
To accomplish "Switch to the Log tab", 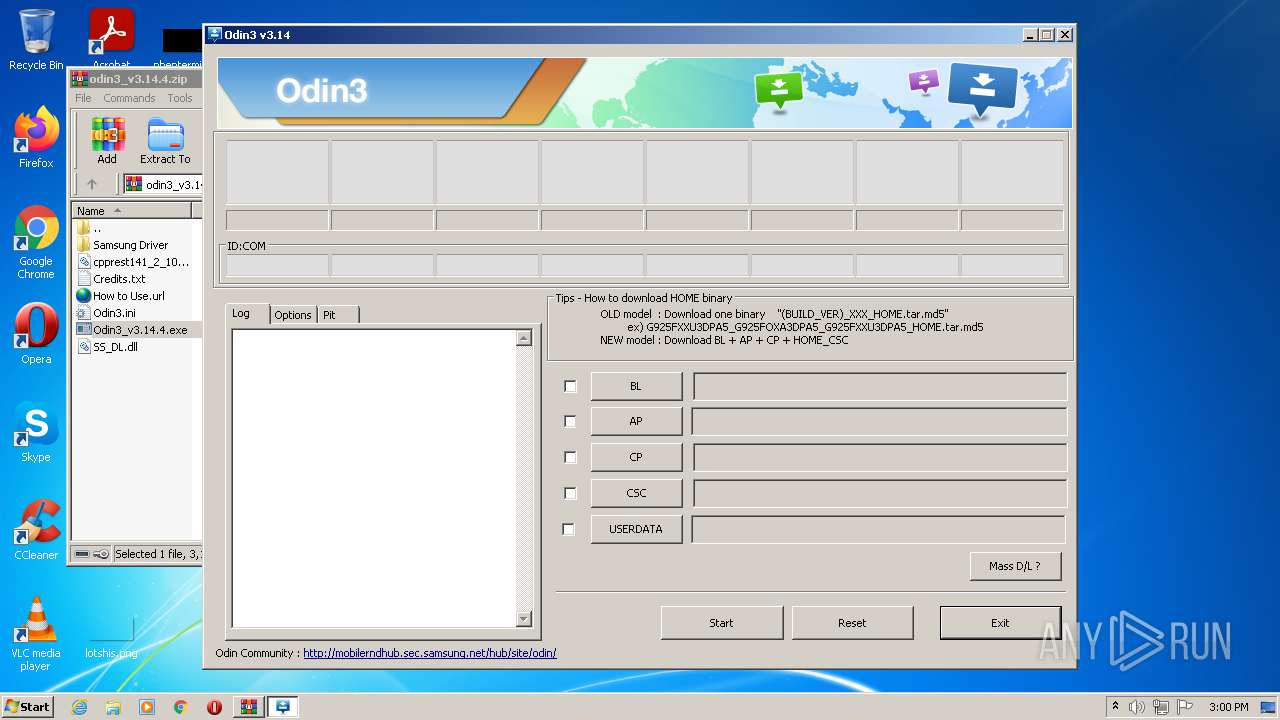I will [x=247, y=313].
